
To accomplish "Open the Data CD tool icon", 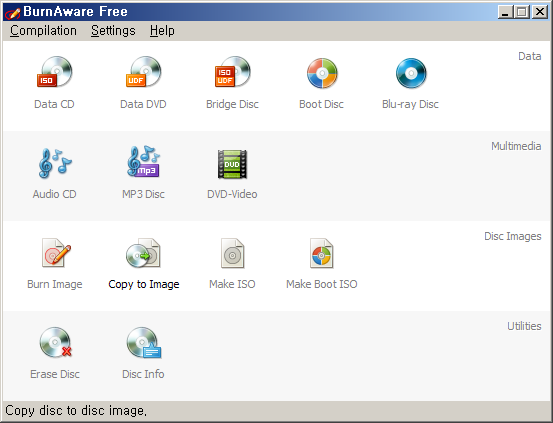I will [55, 72].
